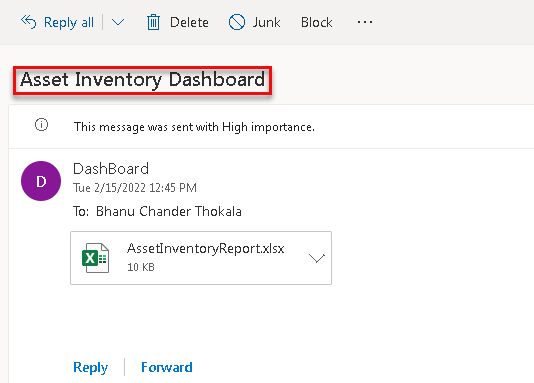Click the high importance info icon

tap(42, 125)
